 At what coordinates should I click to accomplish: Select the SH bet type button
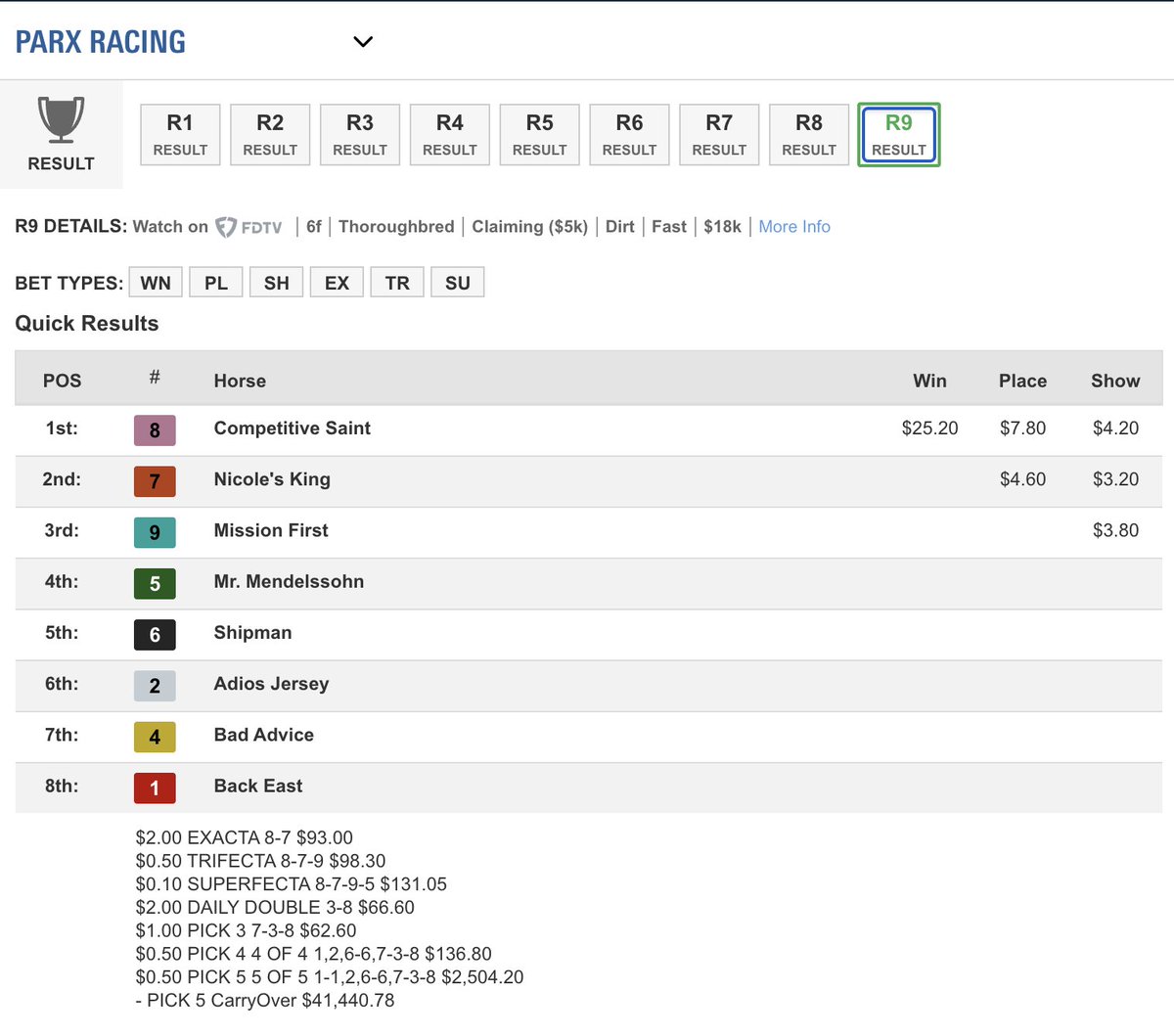click(x=277, y=283)
